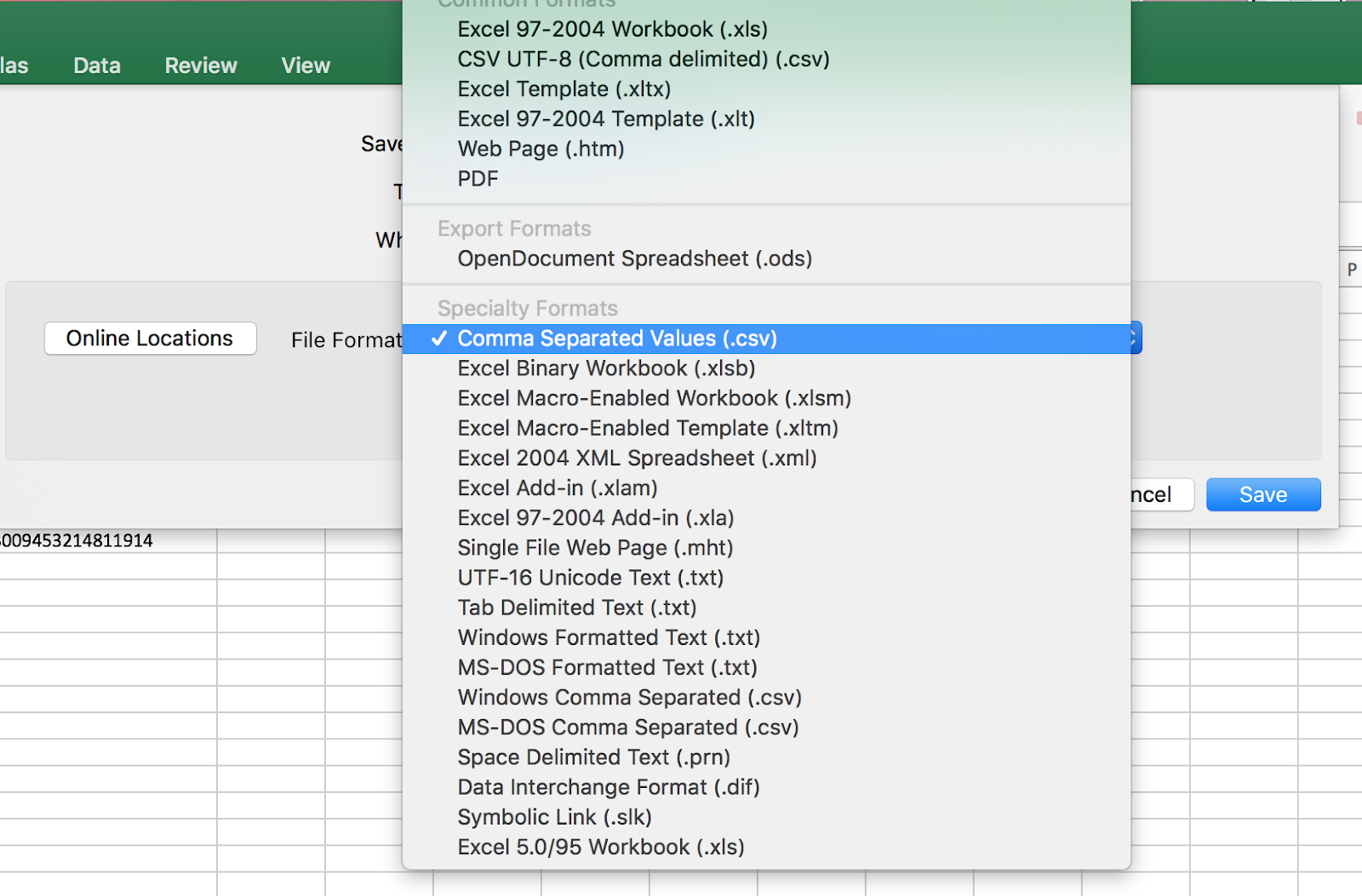Select Windows Formatted Text (.txt)
1362x896 pixels.
coord(766,637)
